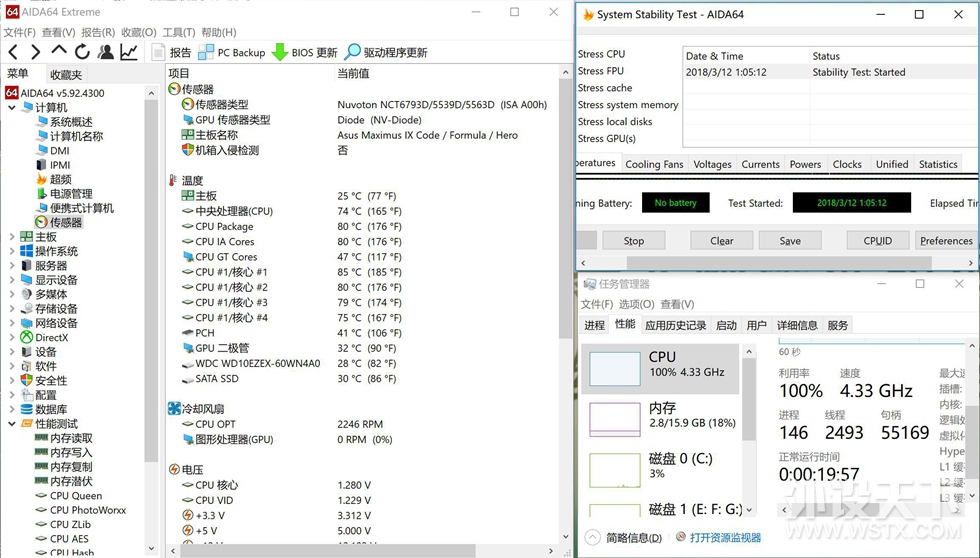Select 内存 memory graph in Task Manager
The width and height of the screenshot is (980, 558).
click(661, 417)
